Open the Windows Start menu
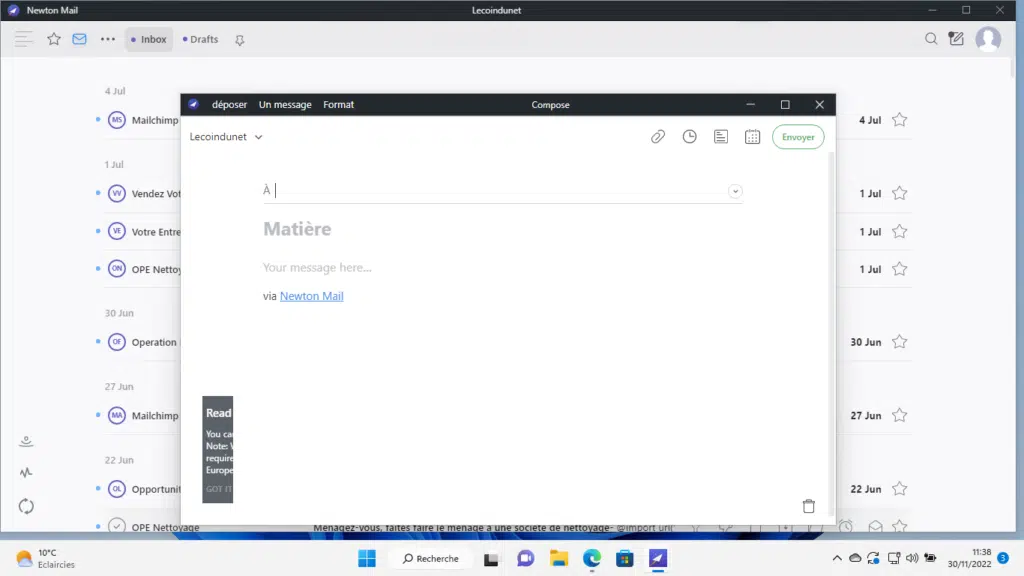This screenshot has height=576, width=1024. [367, 558]
